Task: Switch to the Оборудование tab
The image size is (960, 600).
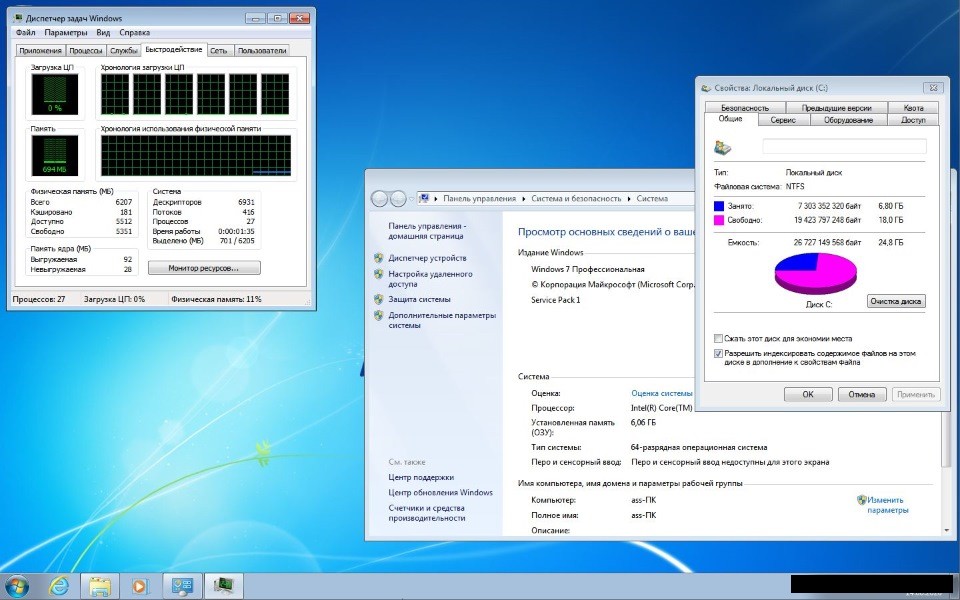Action: 848,120
